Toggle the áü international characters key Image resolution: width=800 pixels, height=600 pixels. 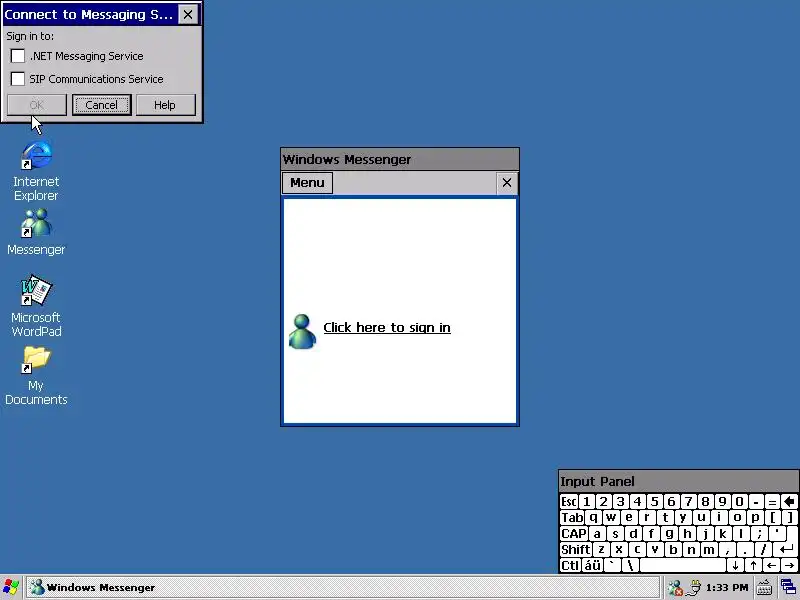[x=592, y=565]
